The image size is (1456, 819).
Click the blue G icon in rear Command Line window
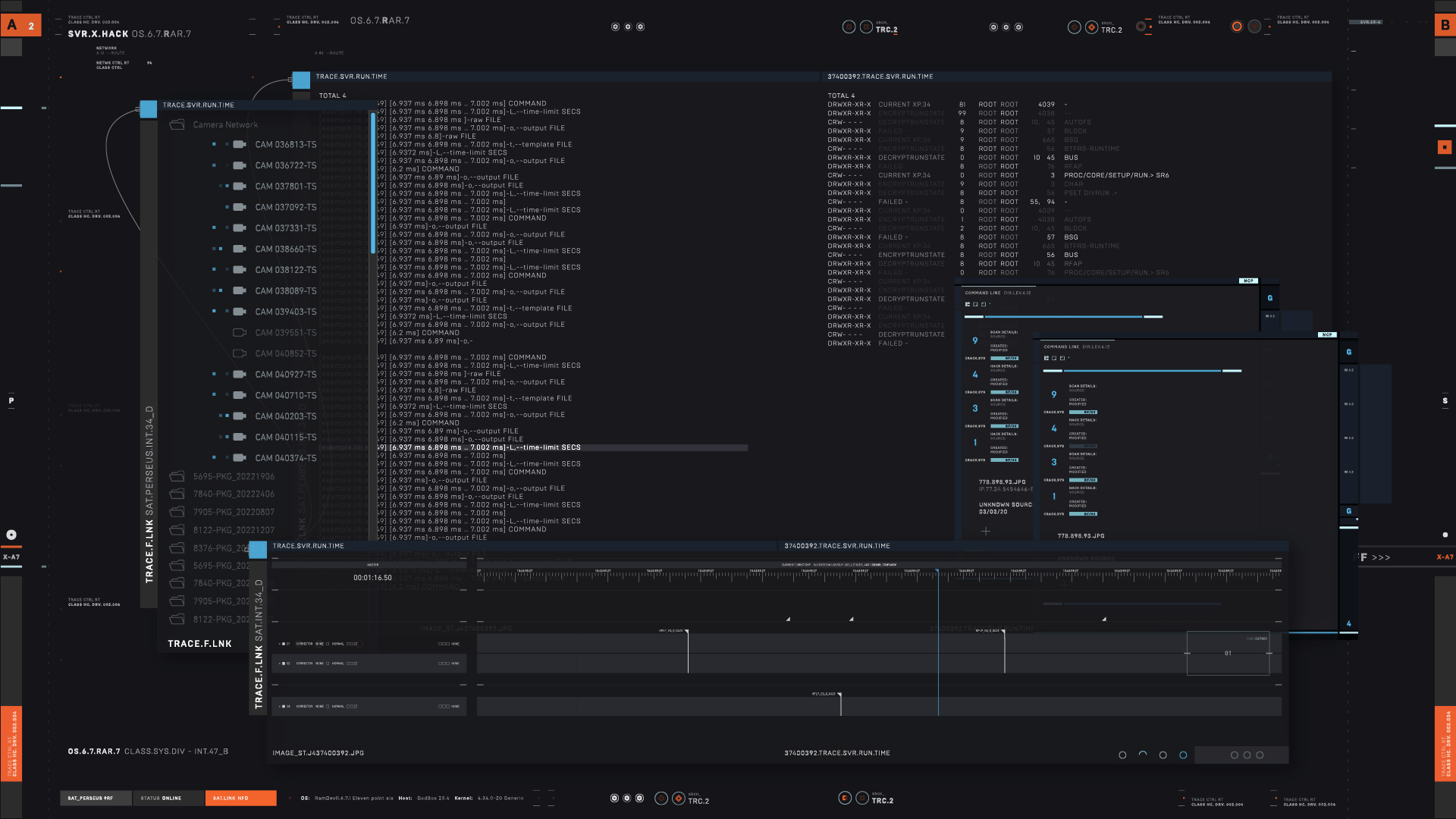pos(1270,297)
